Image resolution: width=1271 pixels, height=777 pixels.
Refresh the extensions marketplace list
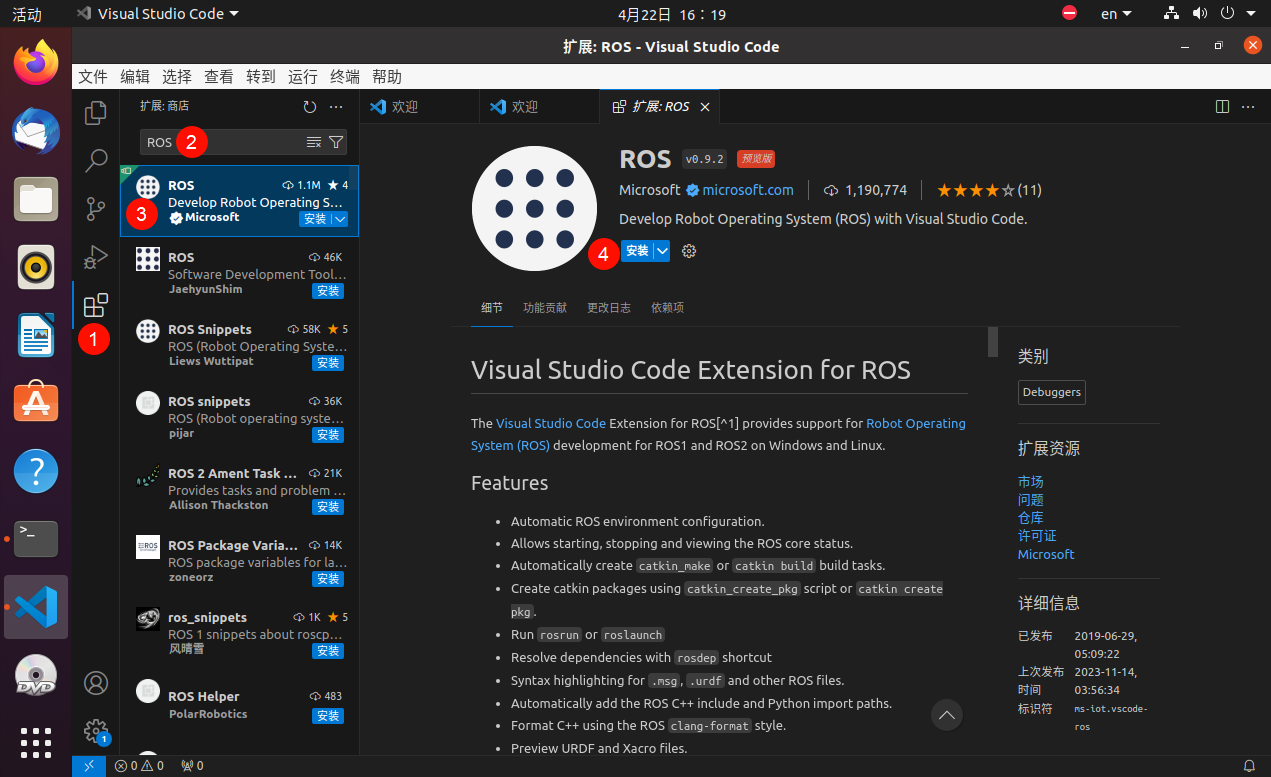(310, 106)
